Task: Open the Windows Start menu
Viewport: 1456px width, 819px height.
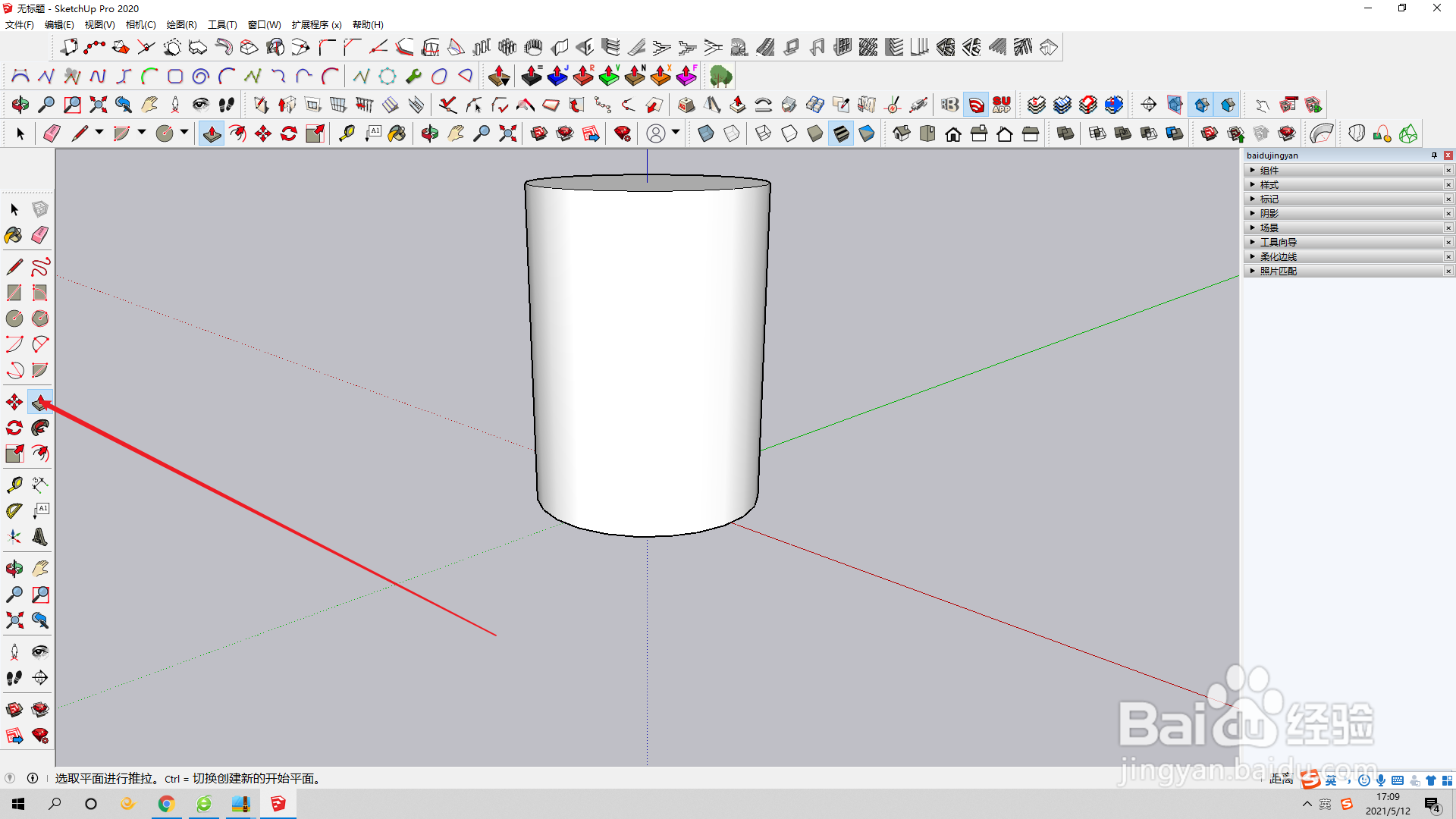Action: coord(18,804)
